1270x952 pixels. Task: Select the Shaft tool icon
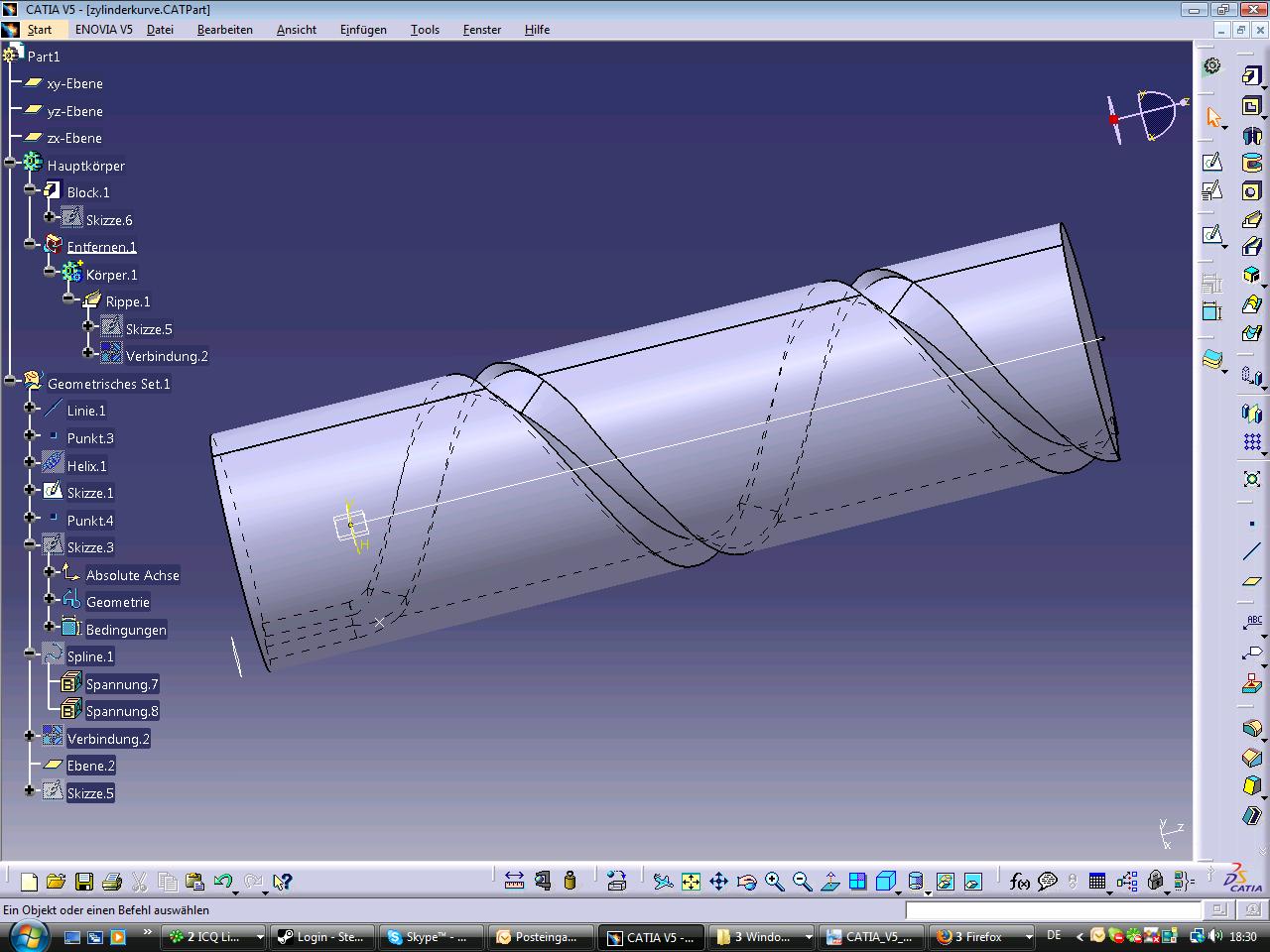pos(1251,135)
